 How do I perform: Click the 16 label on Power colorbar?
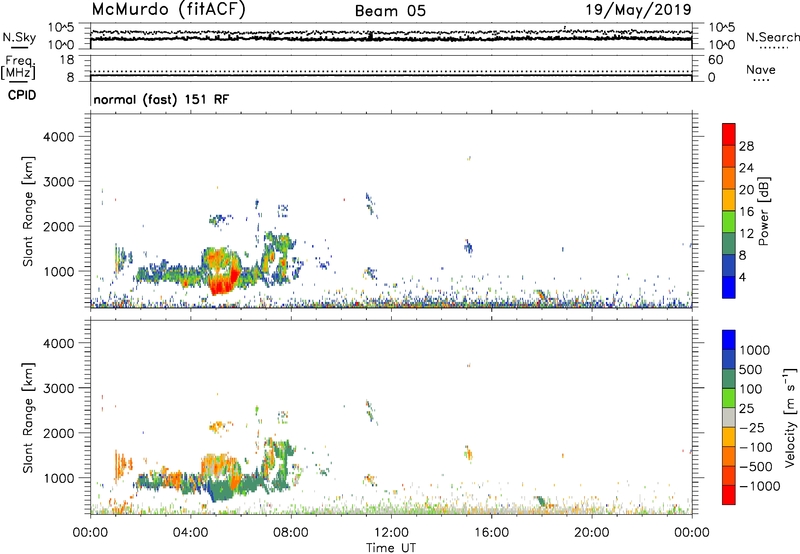point(746,212)
